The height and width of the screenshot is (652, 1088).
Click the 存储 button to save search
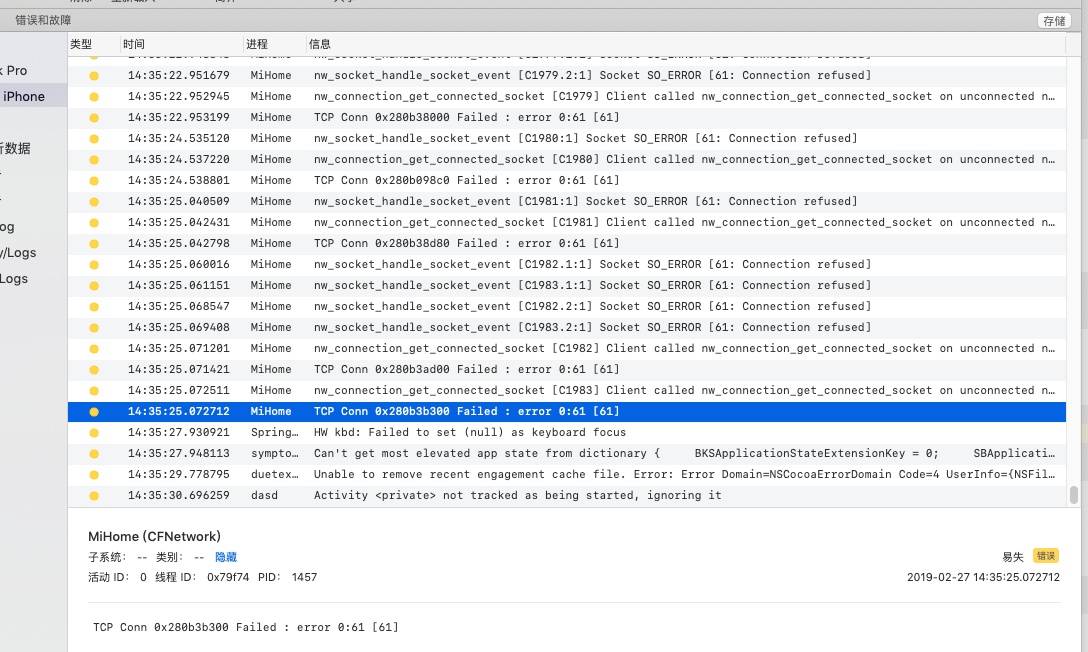(1053, 19)
